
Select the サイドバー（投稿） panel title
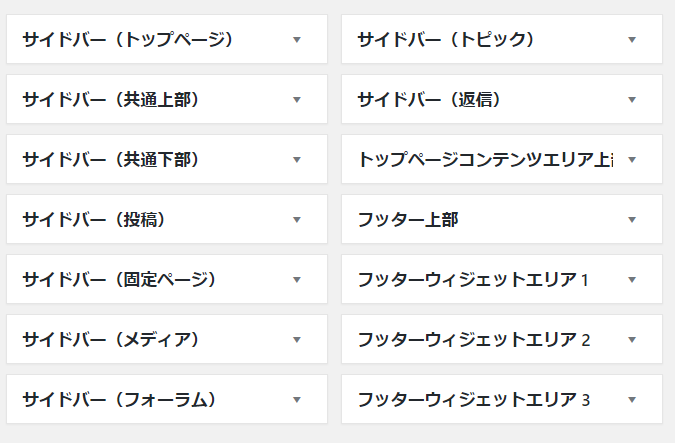(x=94, y=220)
